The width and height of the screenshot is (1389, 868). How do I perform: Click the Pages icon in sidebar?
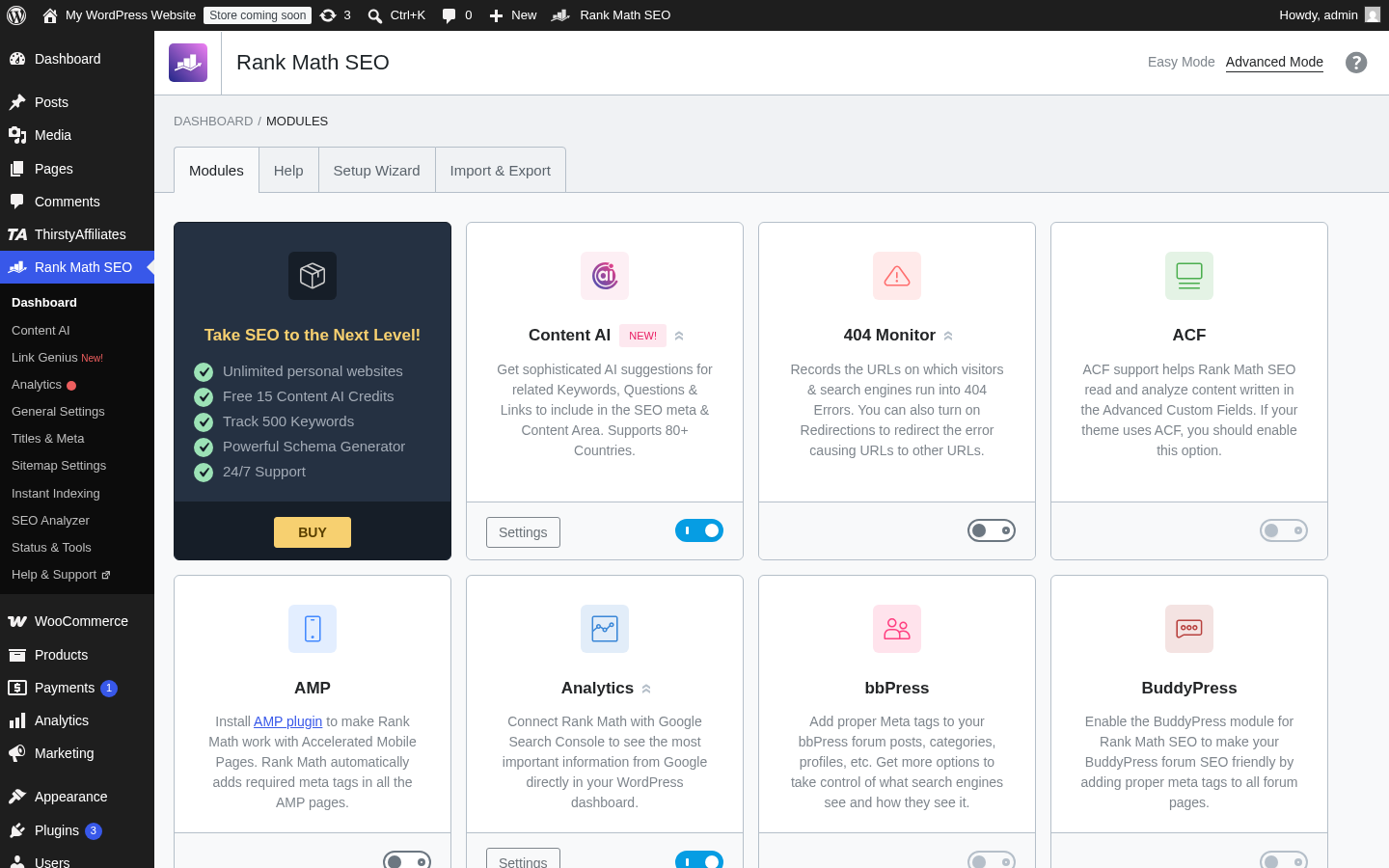(17, 169)
